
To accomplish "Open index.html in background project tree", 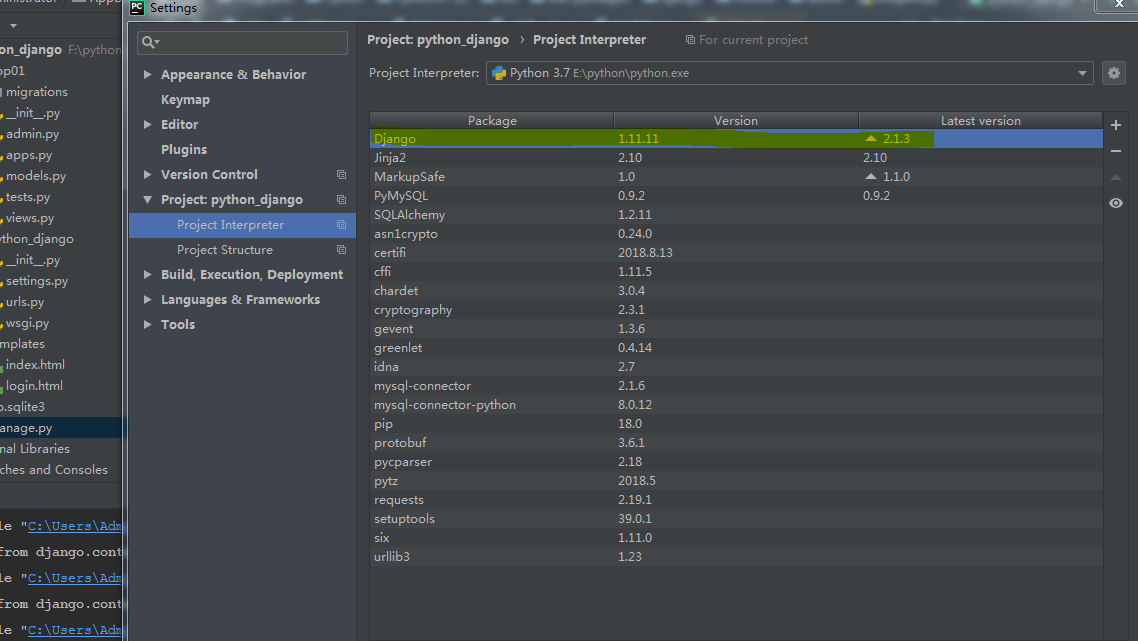I will click(x=35, y=364).
